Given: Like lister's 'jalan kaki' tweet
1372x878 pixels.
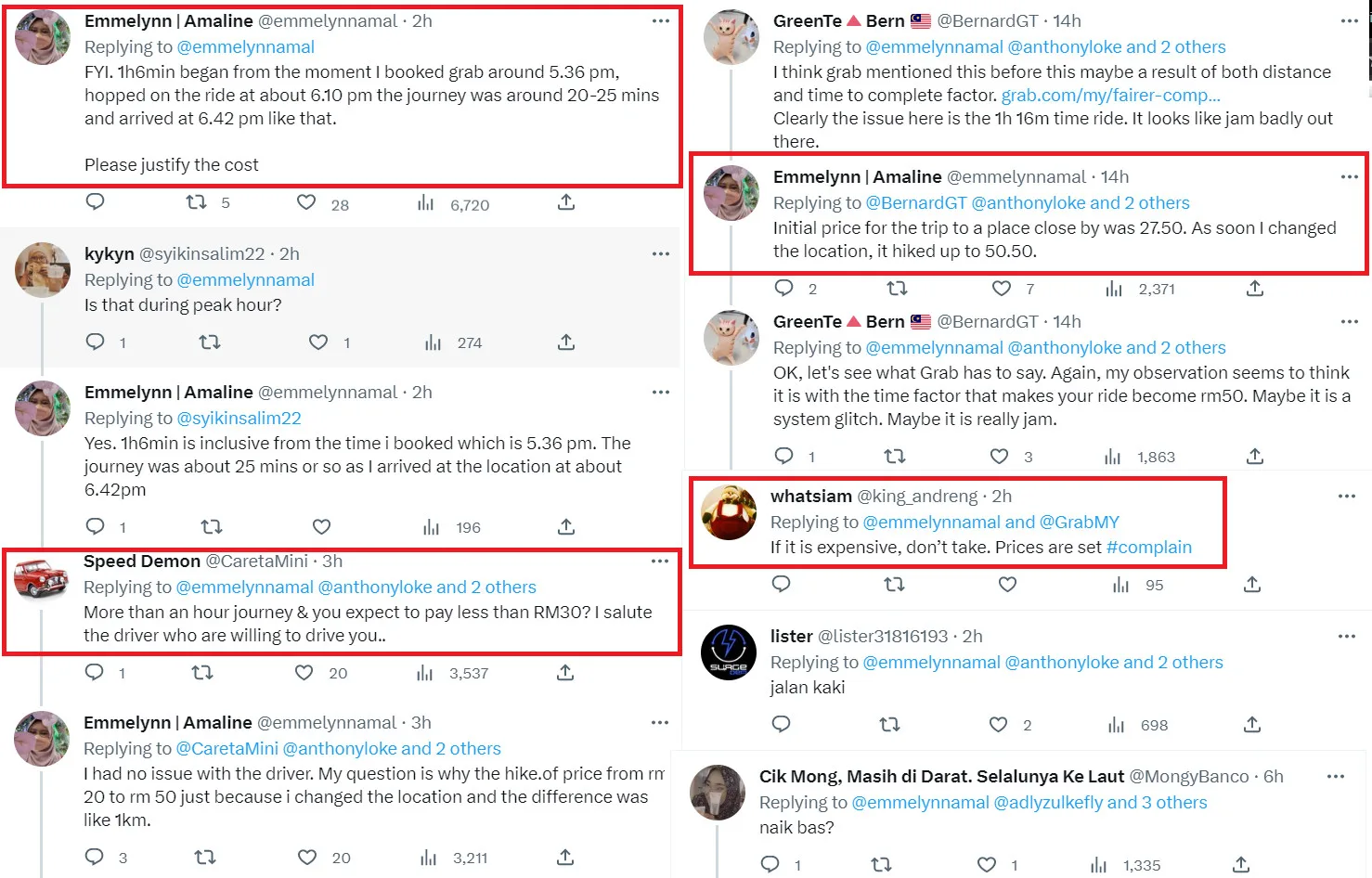Looking at the screenshot, I should 998,725.
